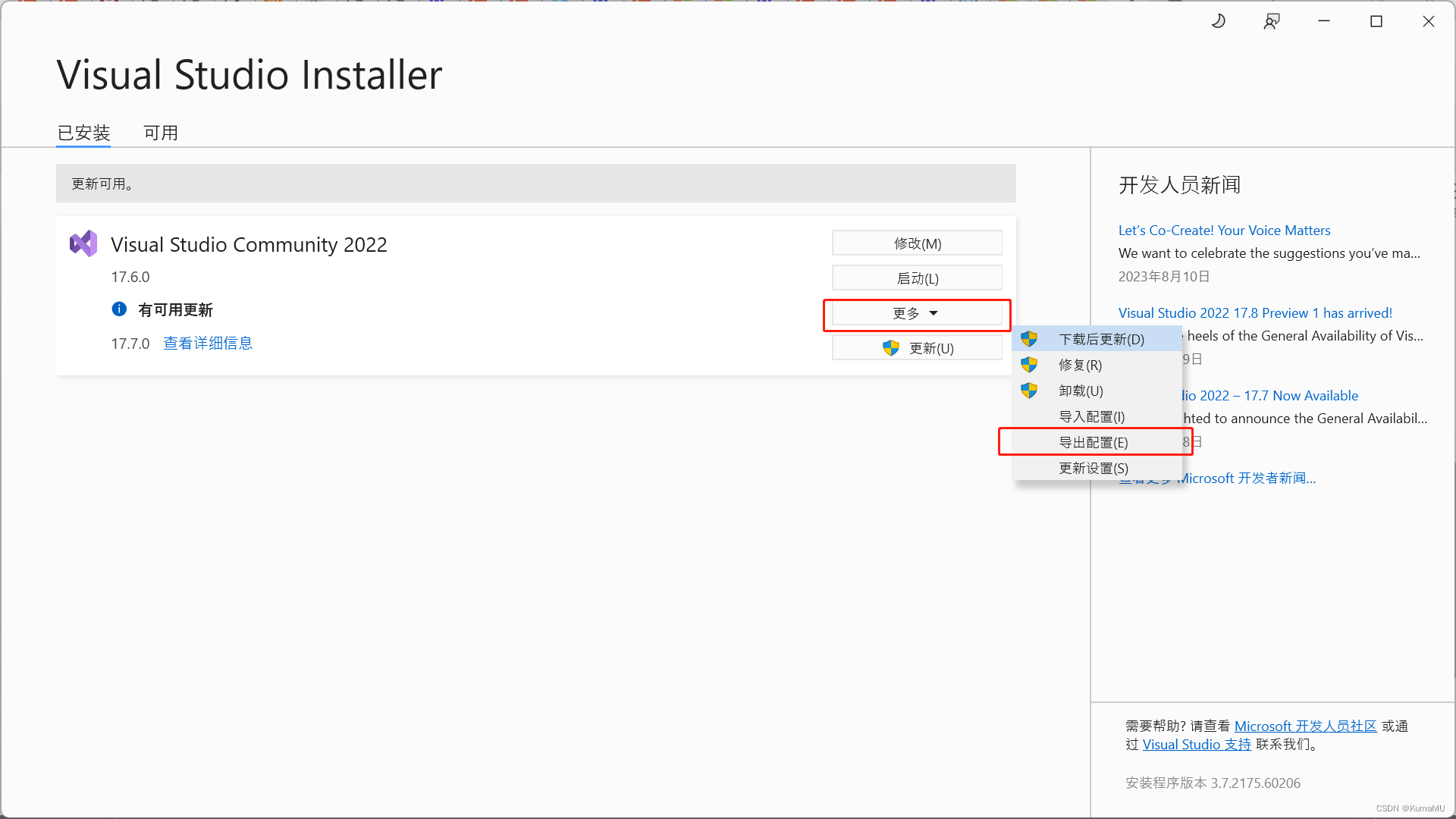Open Let's Co-Create! Your Voice Matters article

coord(1224,231)
